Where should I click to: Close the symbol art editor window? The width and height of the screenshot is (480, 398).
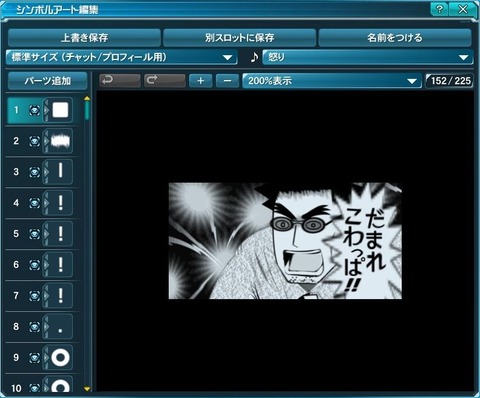click(x=463, y=9)
